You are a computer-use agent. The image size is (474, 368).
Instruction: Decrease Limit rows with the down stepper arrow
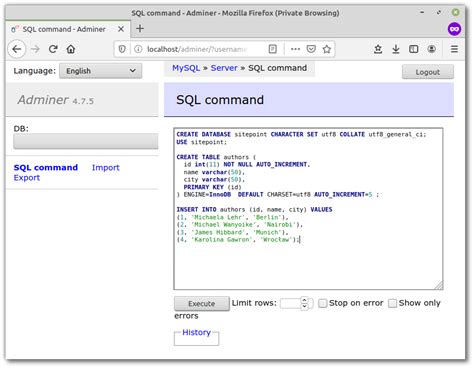pos(304,307)
